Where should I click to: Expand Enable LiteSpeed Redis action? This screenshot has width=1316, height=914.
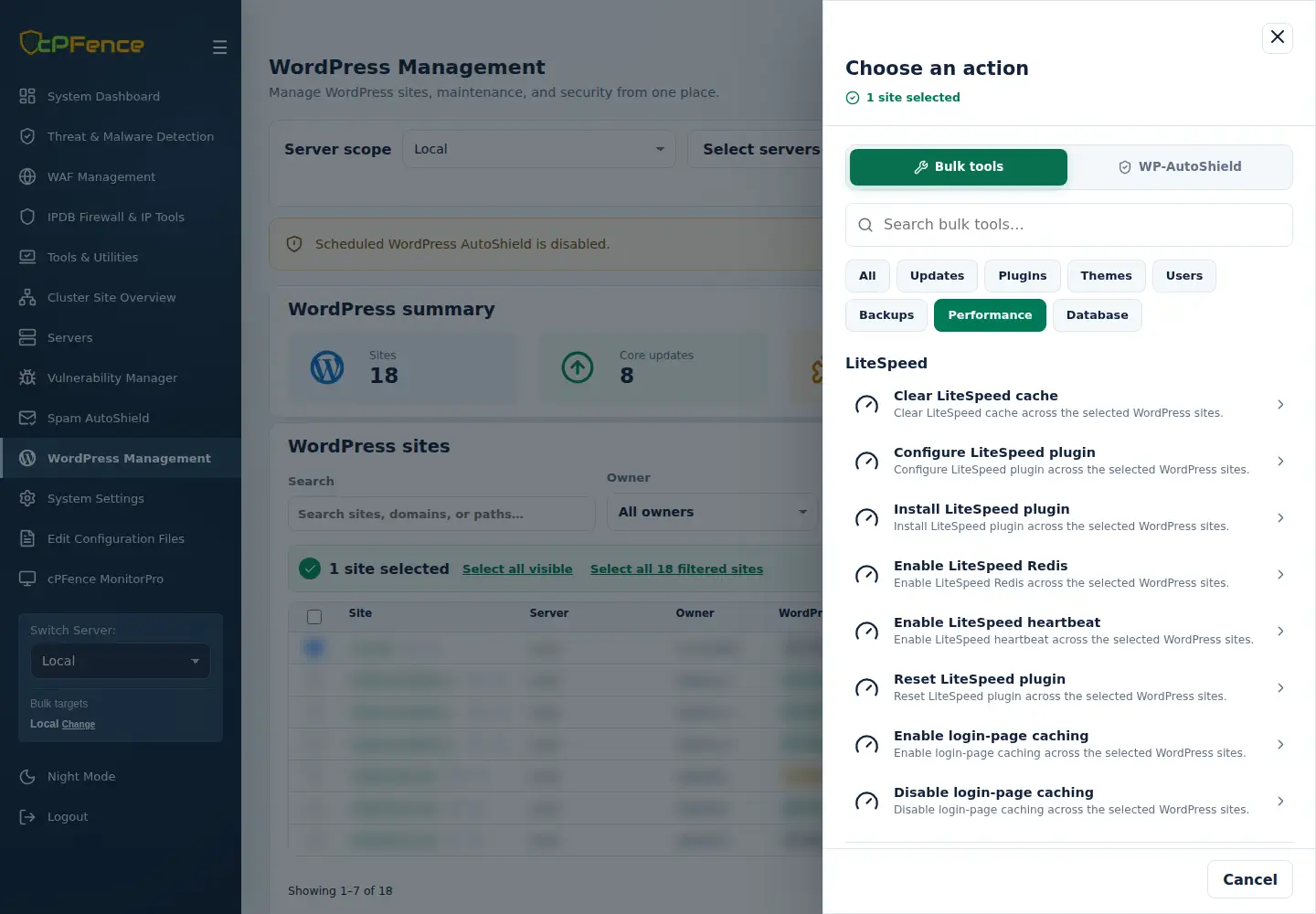(x=1069, y=574)
